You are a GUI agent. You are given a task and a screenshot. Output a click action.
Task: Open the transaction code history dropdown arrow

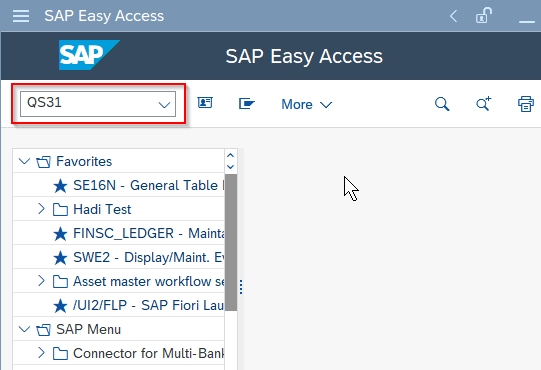click(164, 105)
